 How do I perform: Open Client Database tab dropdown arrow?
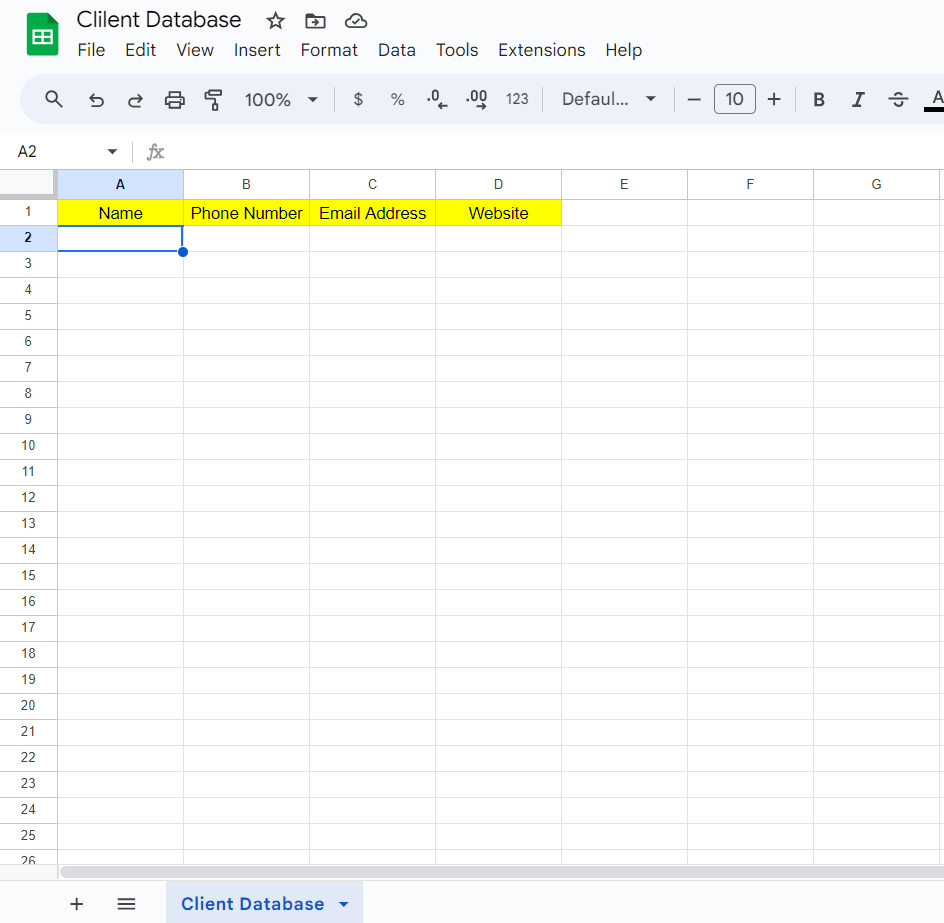point(344,904)
